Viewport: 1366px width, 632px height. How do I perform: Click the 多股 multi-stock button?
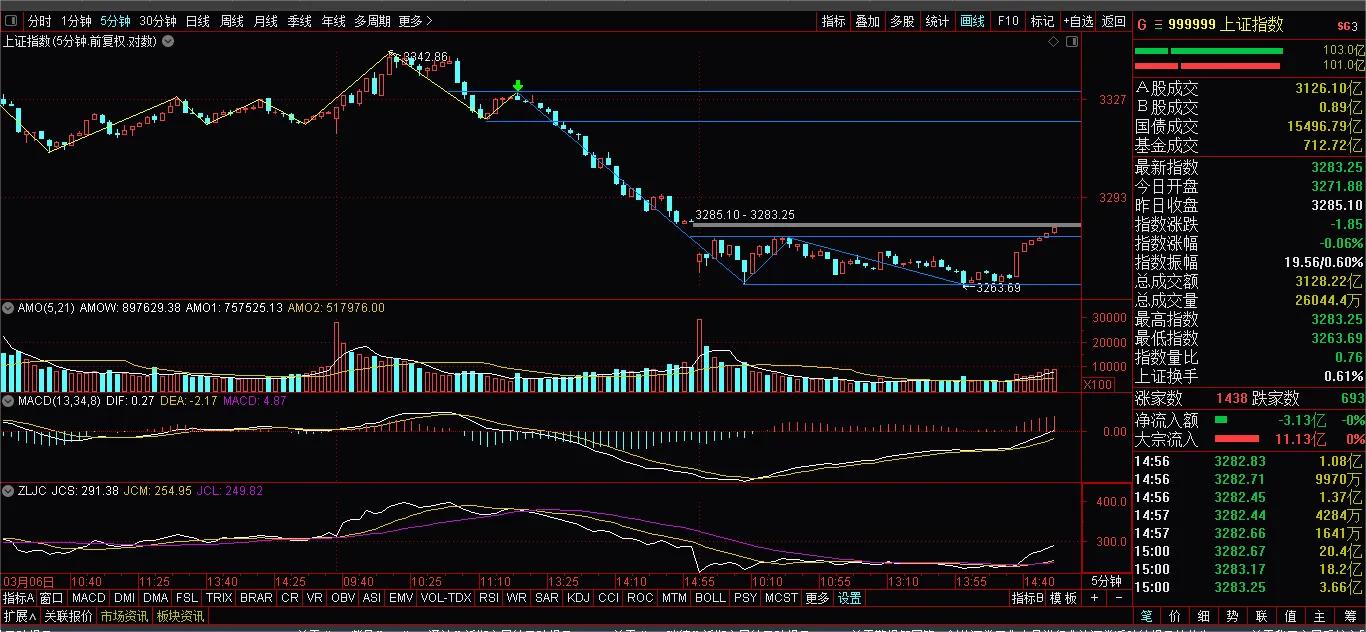pyautogui.click(x=902, y=21)
